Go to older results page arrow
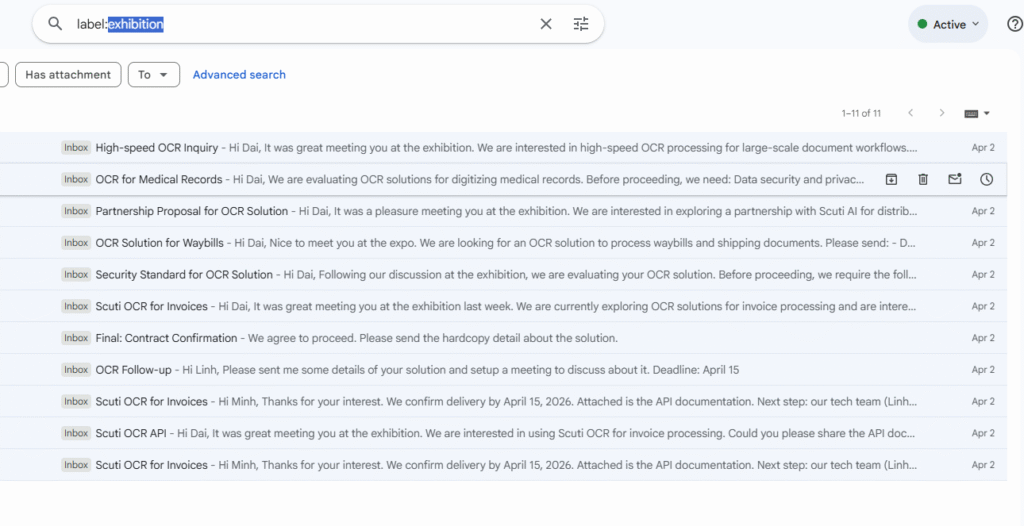 click(x=941, y=113)
